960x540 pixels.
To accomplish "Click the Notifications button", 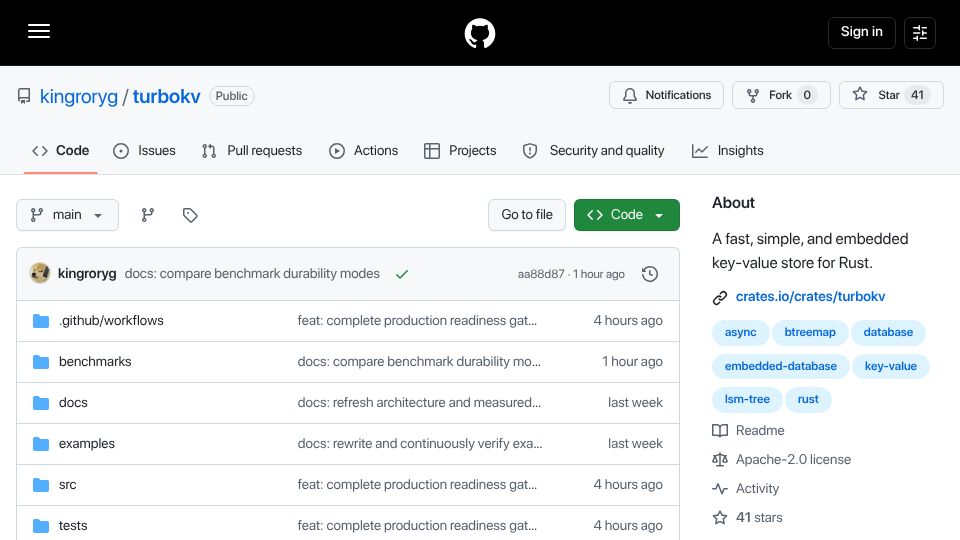I will tap(666, 95).
